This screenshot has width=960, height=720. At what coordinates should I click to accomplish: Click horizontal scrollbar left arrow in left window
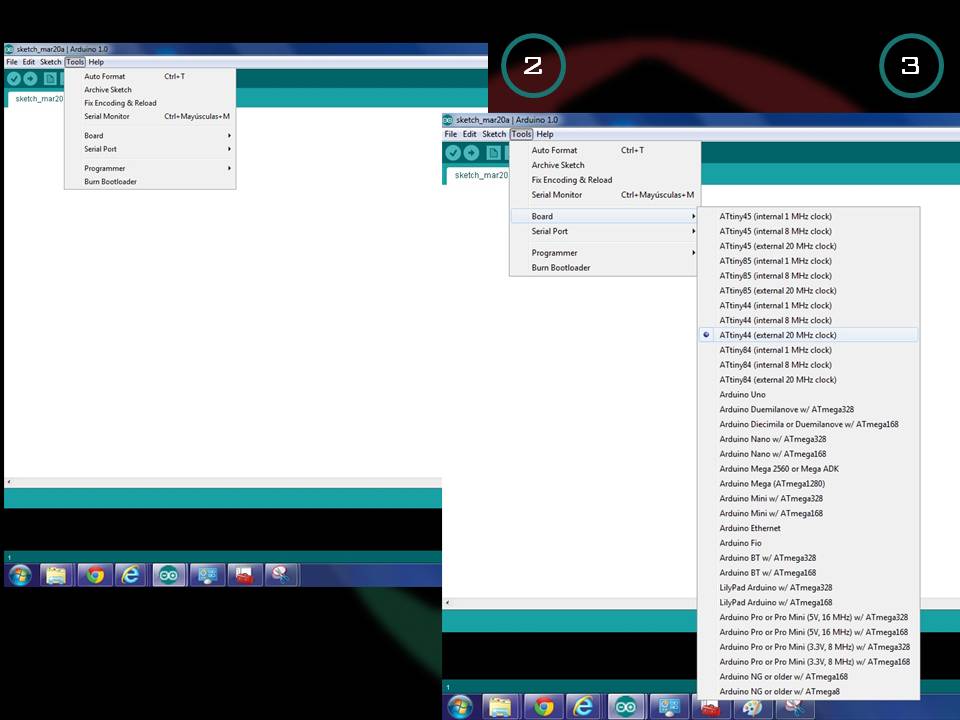point(9,482)
